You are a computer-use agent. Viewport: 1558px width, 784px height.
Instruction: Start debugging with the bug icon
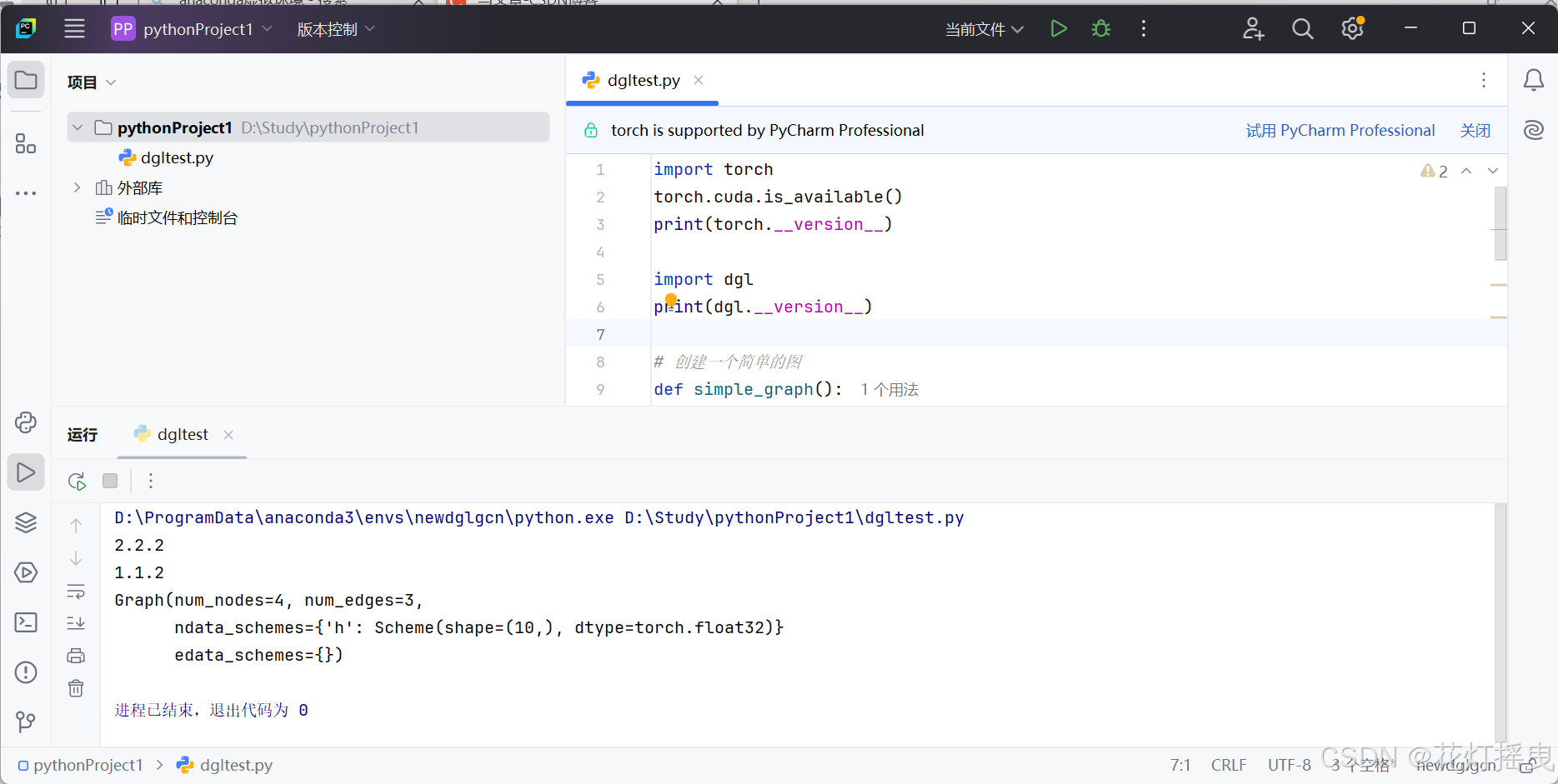[1101, 29]
